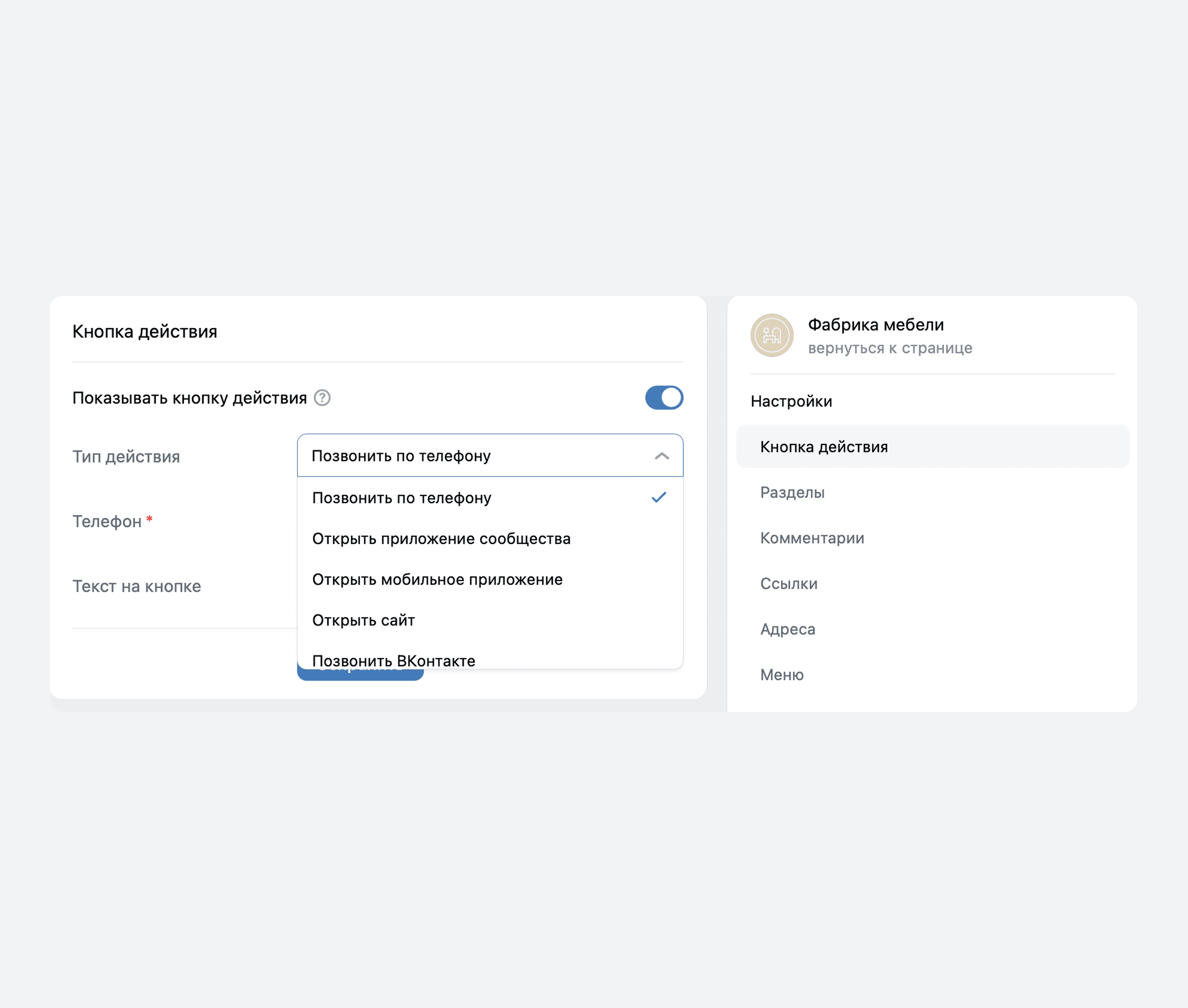Click the Телефон field label
Image resolution: width=1188 pixels, height=1008 pixels.
click(107, 521)
